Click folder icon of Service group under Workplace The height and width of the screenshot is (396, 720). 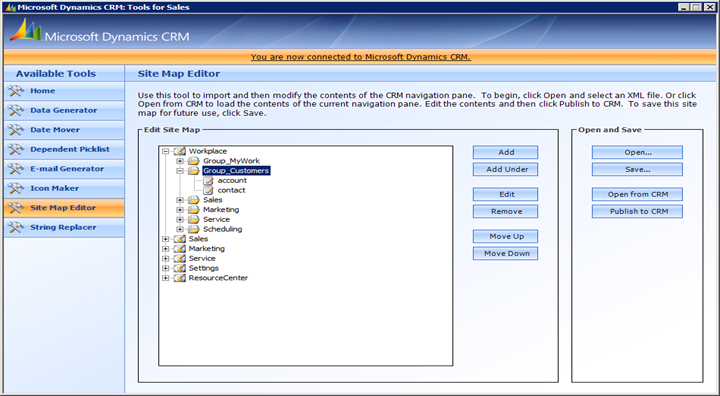[194, 220]
